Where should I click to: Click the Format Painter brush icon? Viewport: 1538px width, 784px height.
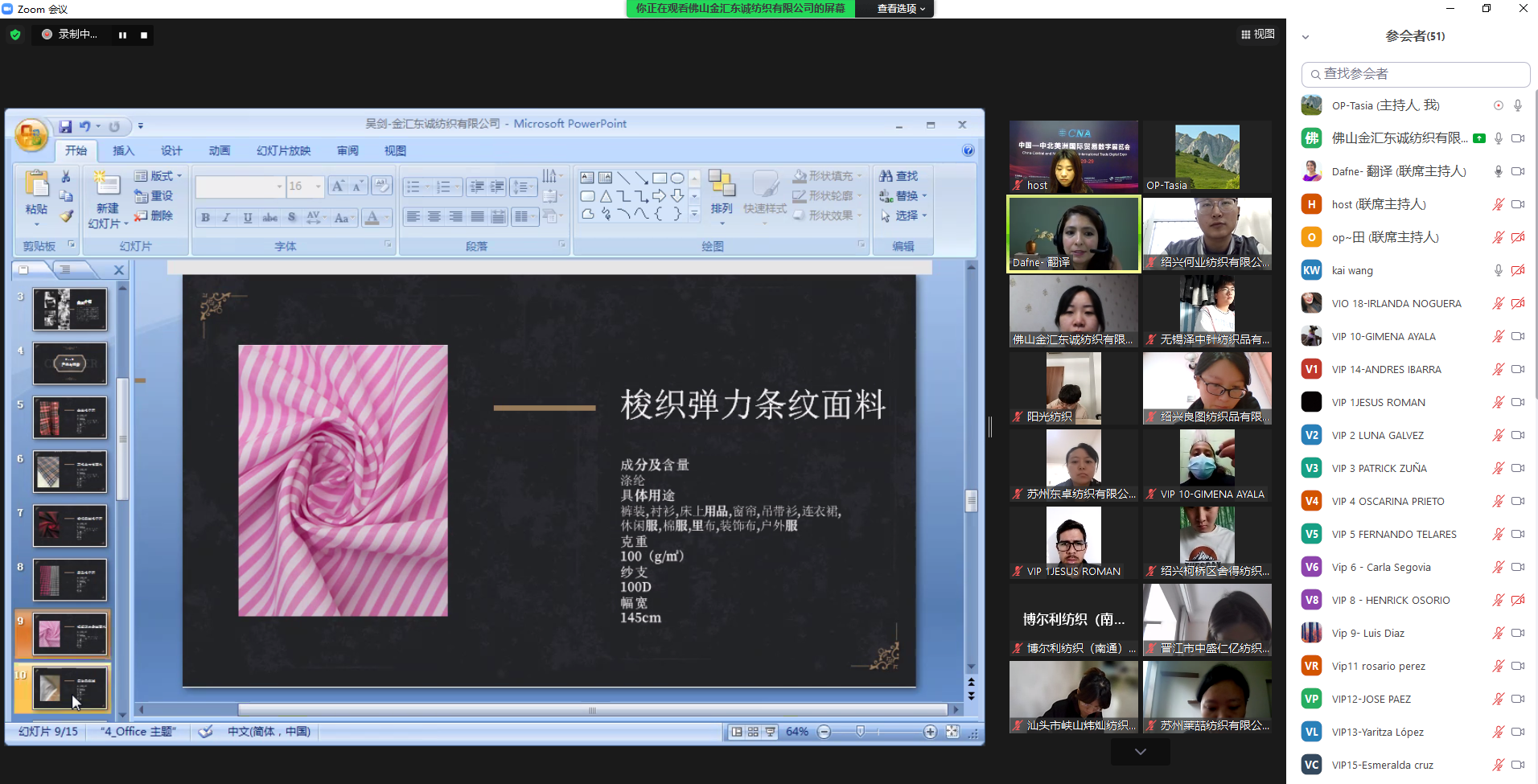(x=66, y=215)
